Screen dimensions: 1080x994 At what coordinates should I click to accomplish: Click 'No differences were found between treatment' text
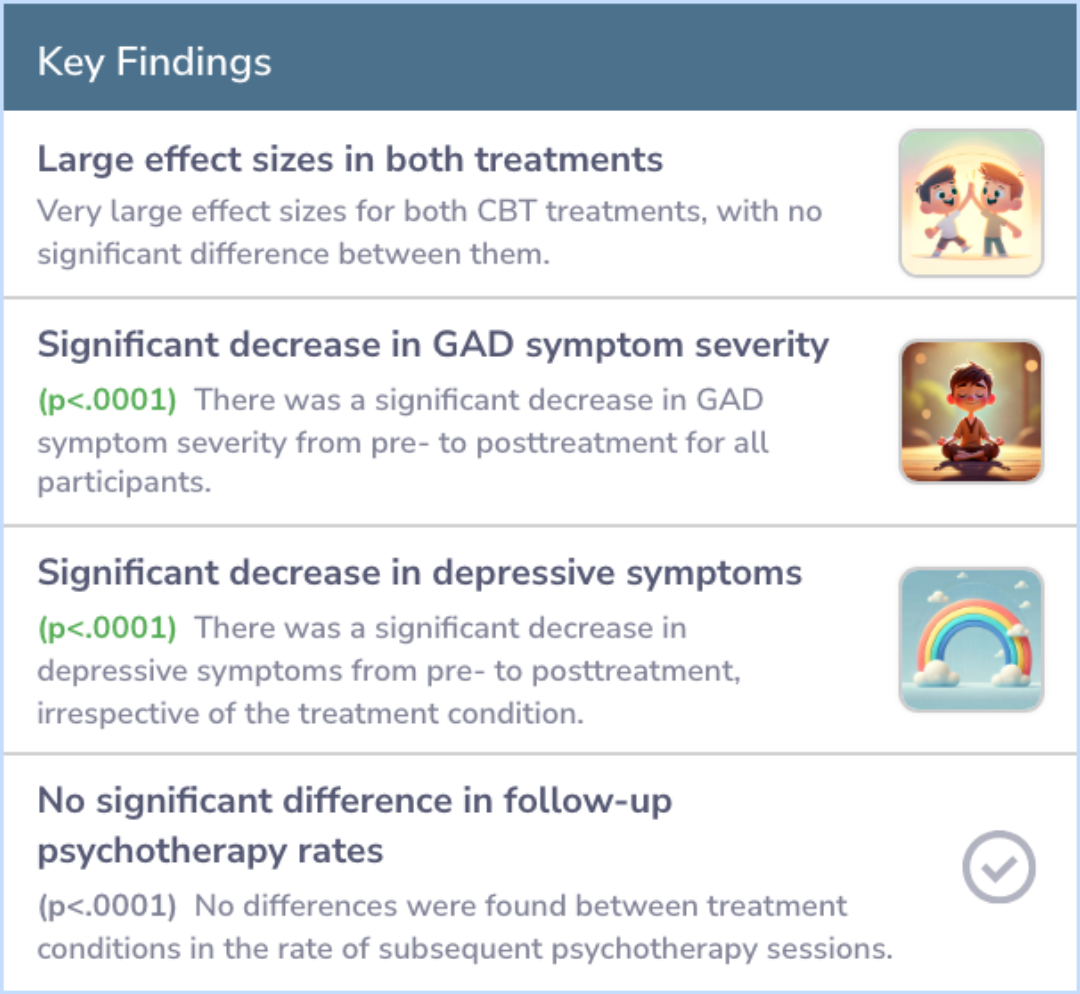520,906
